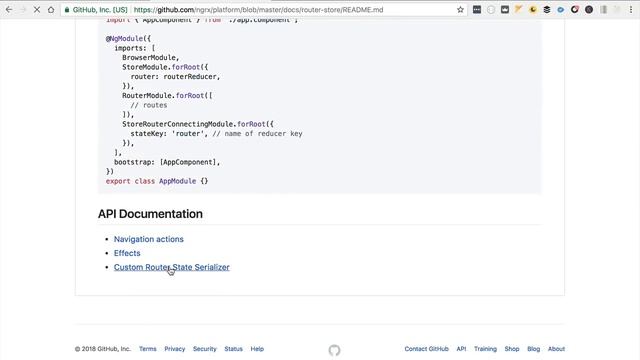Click the address bar URL
The image size is (640, 360).
pos(258,9)
